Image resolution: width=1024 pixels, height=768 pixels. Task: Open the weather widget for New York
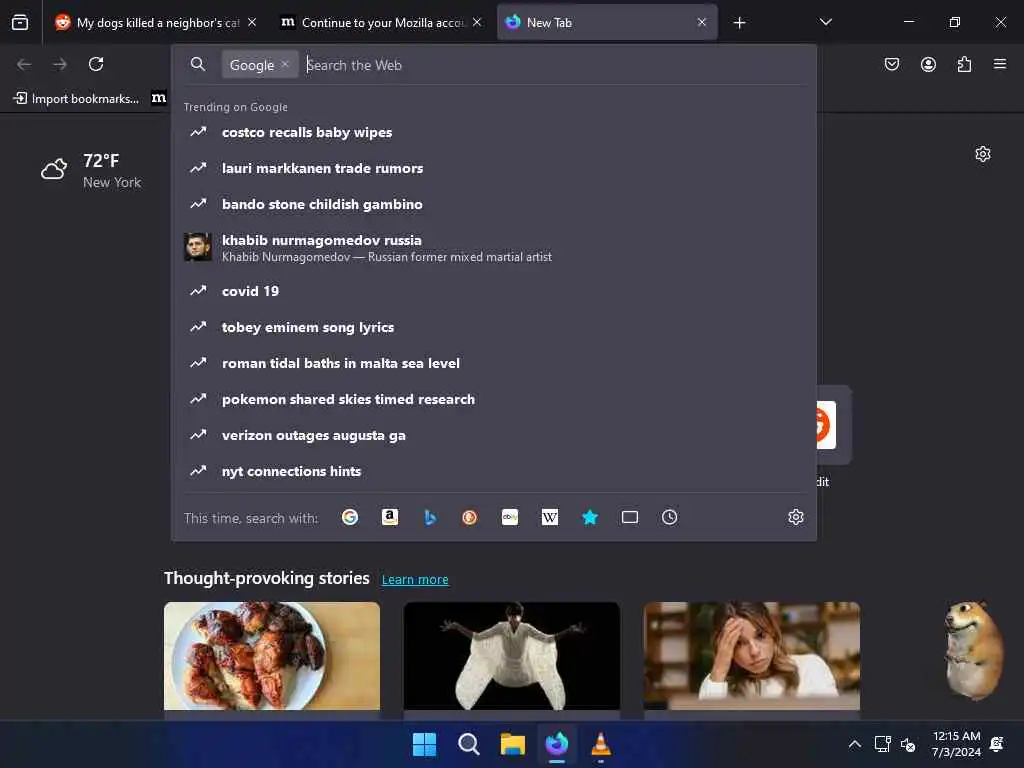pos(91,170)
